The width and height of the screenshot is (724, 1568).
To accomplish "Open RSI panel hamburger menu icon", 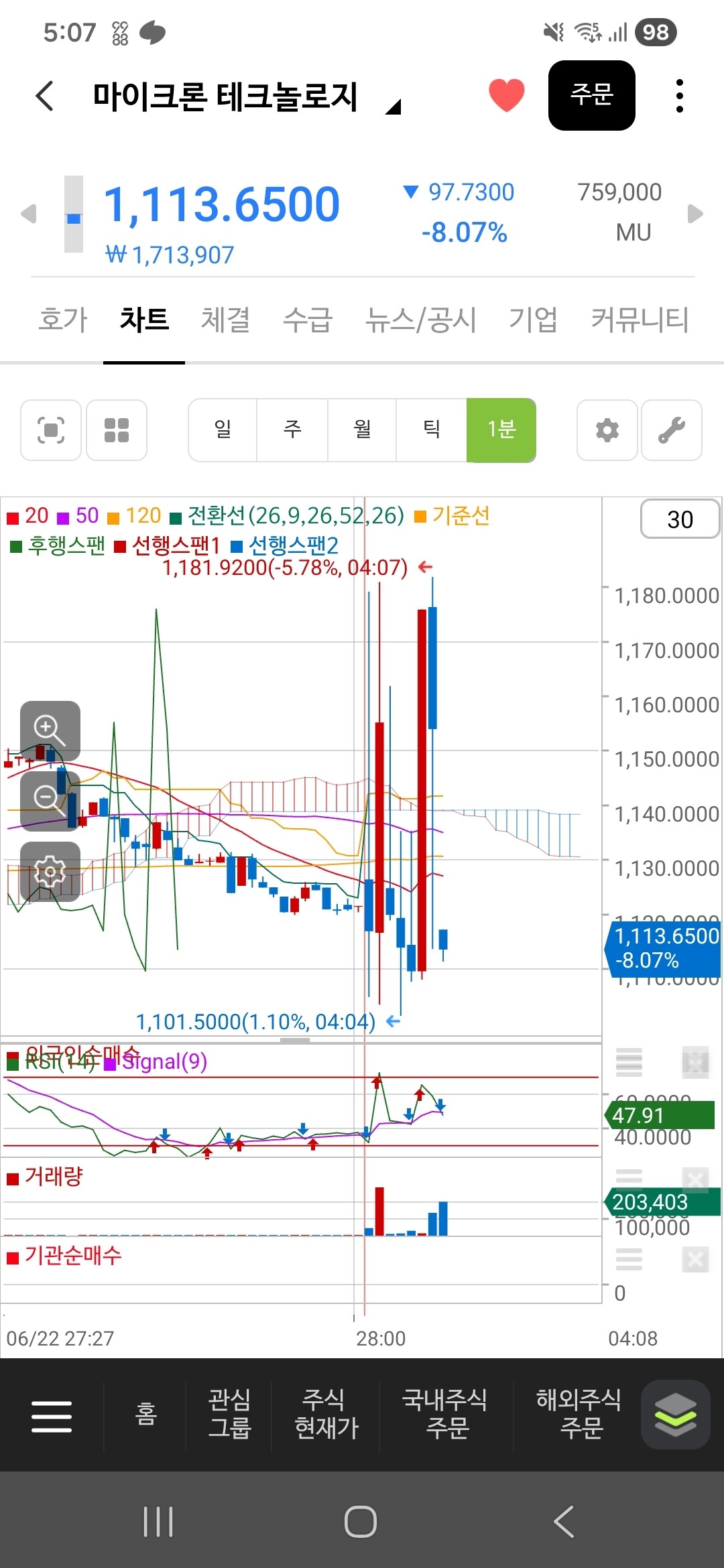I will (x=629, y=1062).
